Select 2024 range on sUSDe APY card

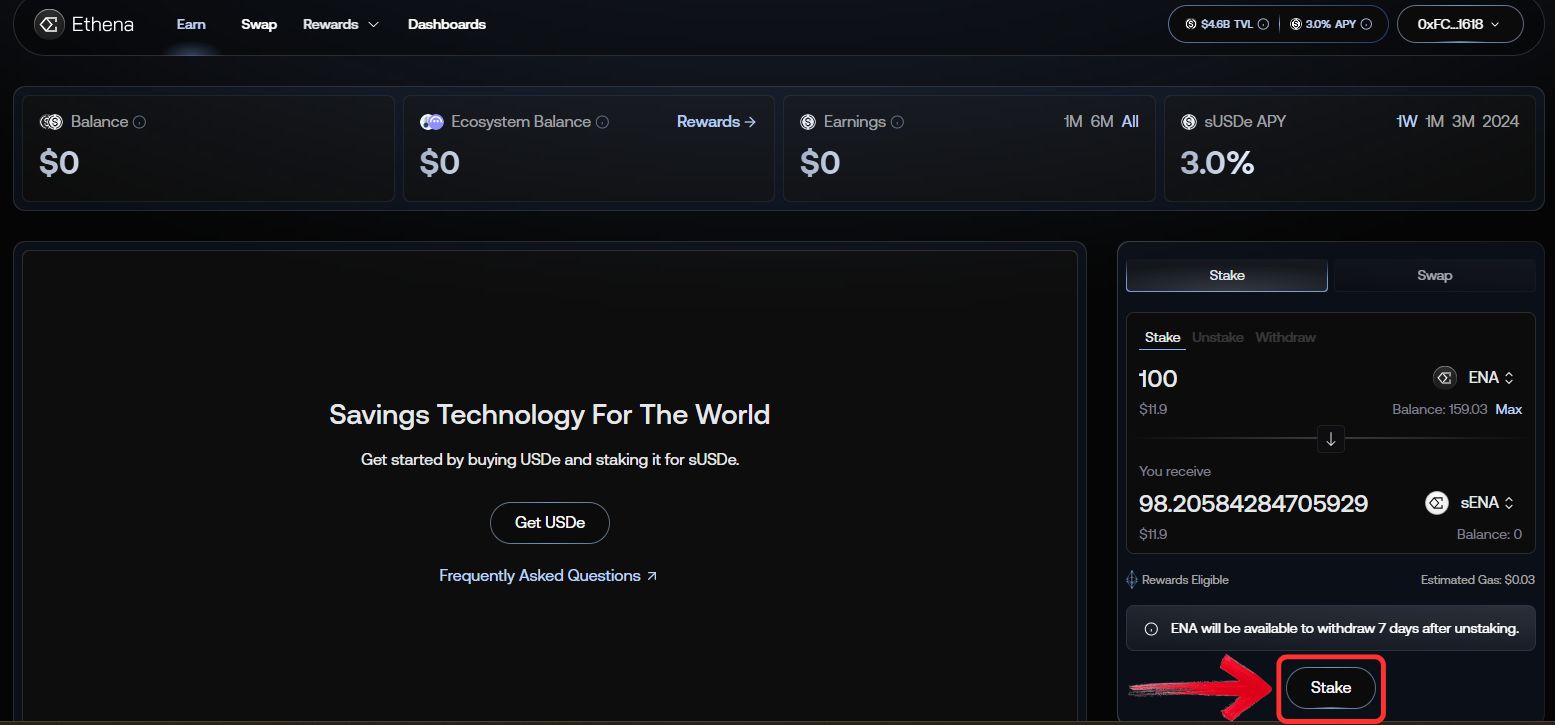pyautogui.click(x=1501, y=122)
